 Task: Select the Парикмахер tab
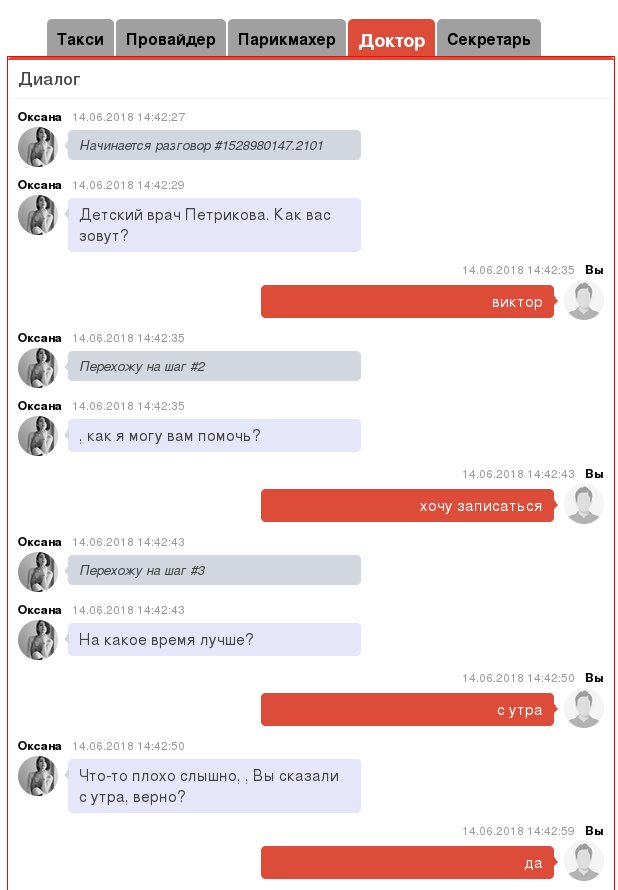coord(287,38)
